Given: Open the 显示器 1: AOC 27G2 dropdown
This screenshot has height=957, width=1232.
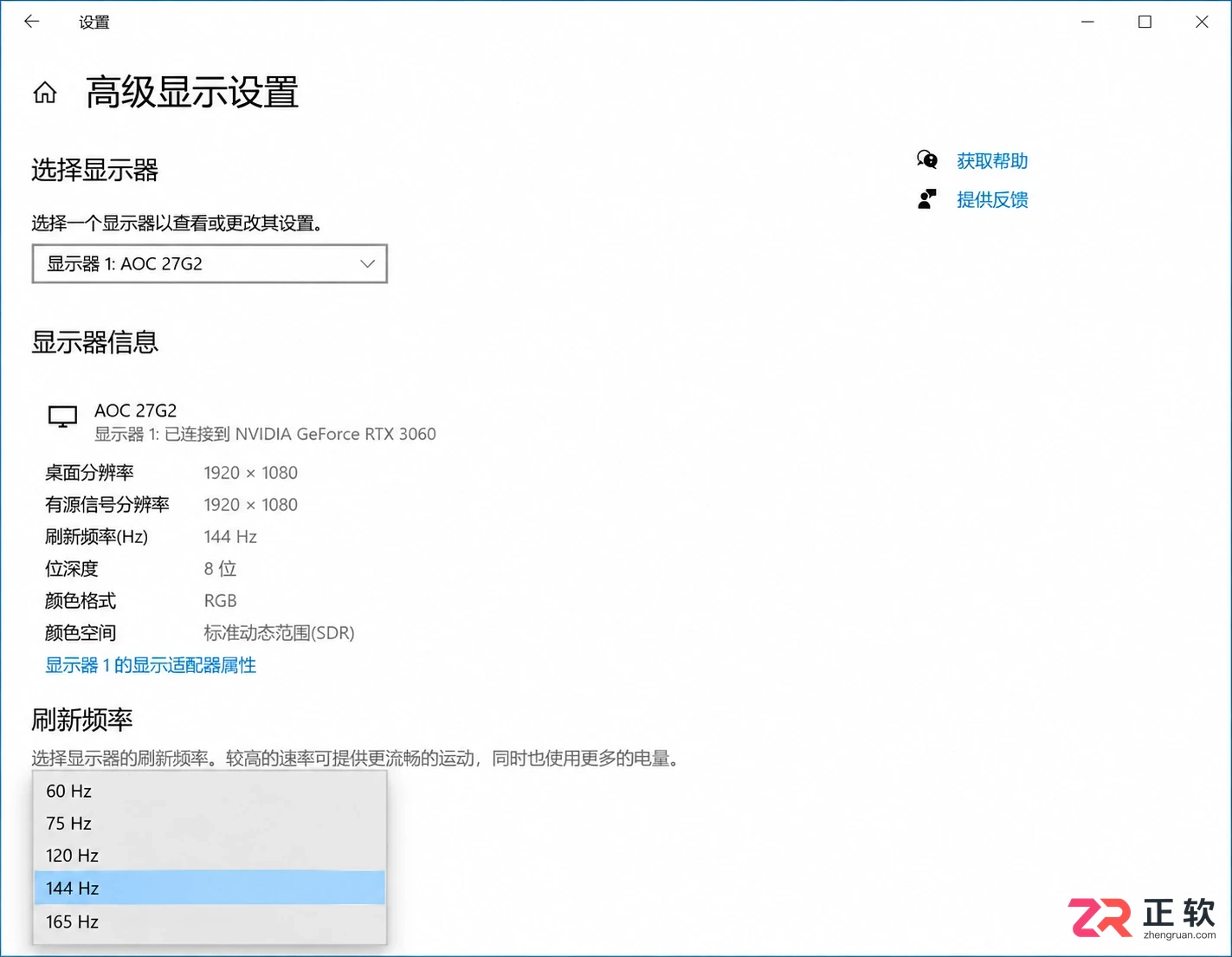Looking at the screenshot, I should click(x=210, y=263).
